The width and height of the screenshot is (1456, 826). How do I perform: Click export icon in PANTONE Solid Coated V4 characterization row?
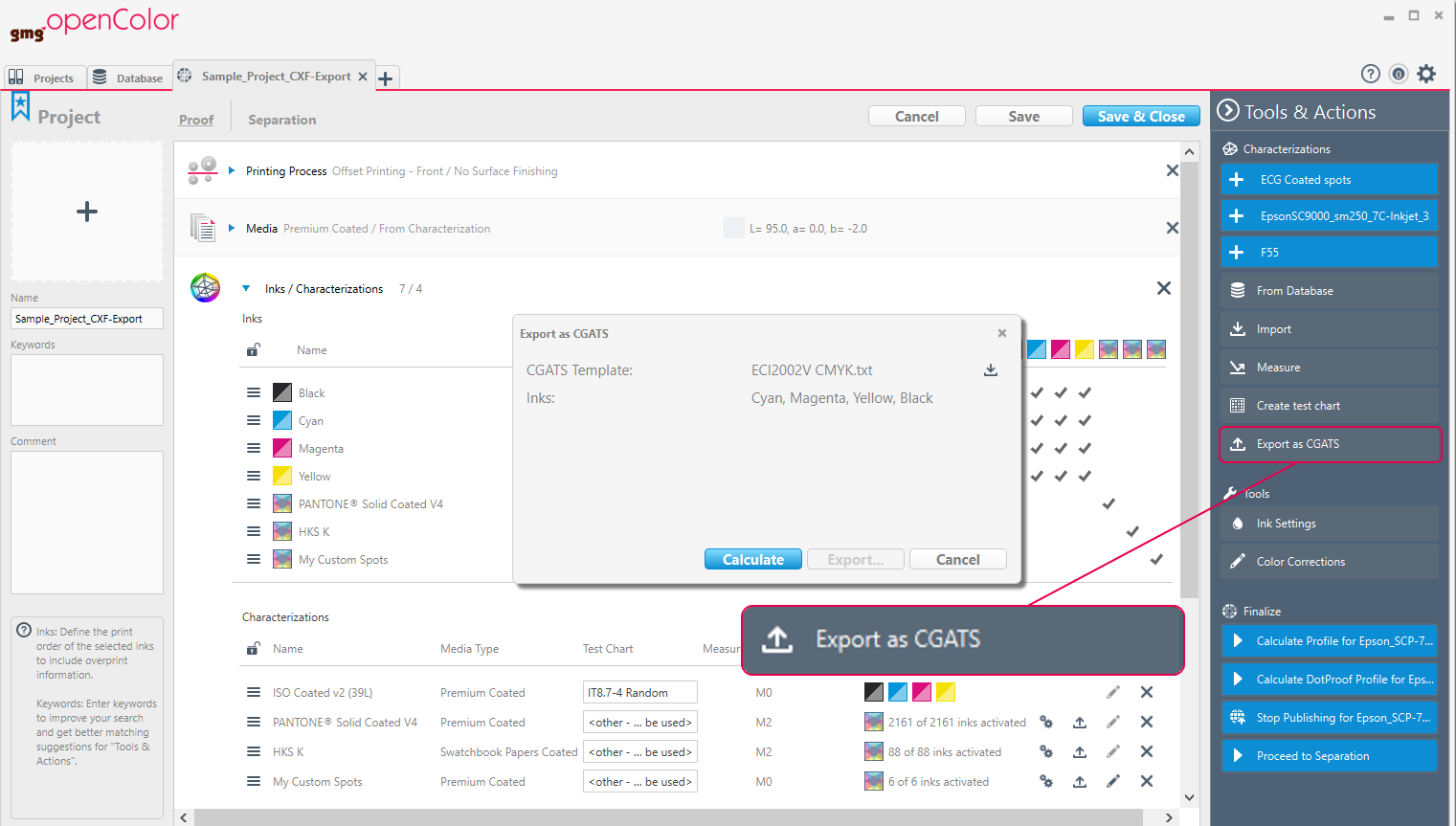click(1080, 723)
